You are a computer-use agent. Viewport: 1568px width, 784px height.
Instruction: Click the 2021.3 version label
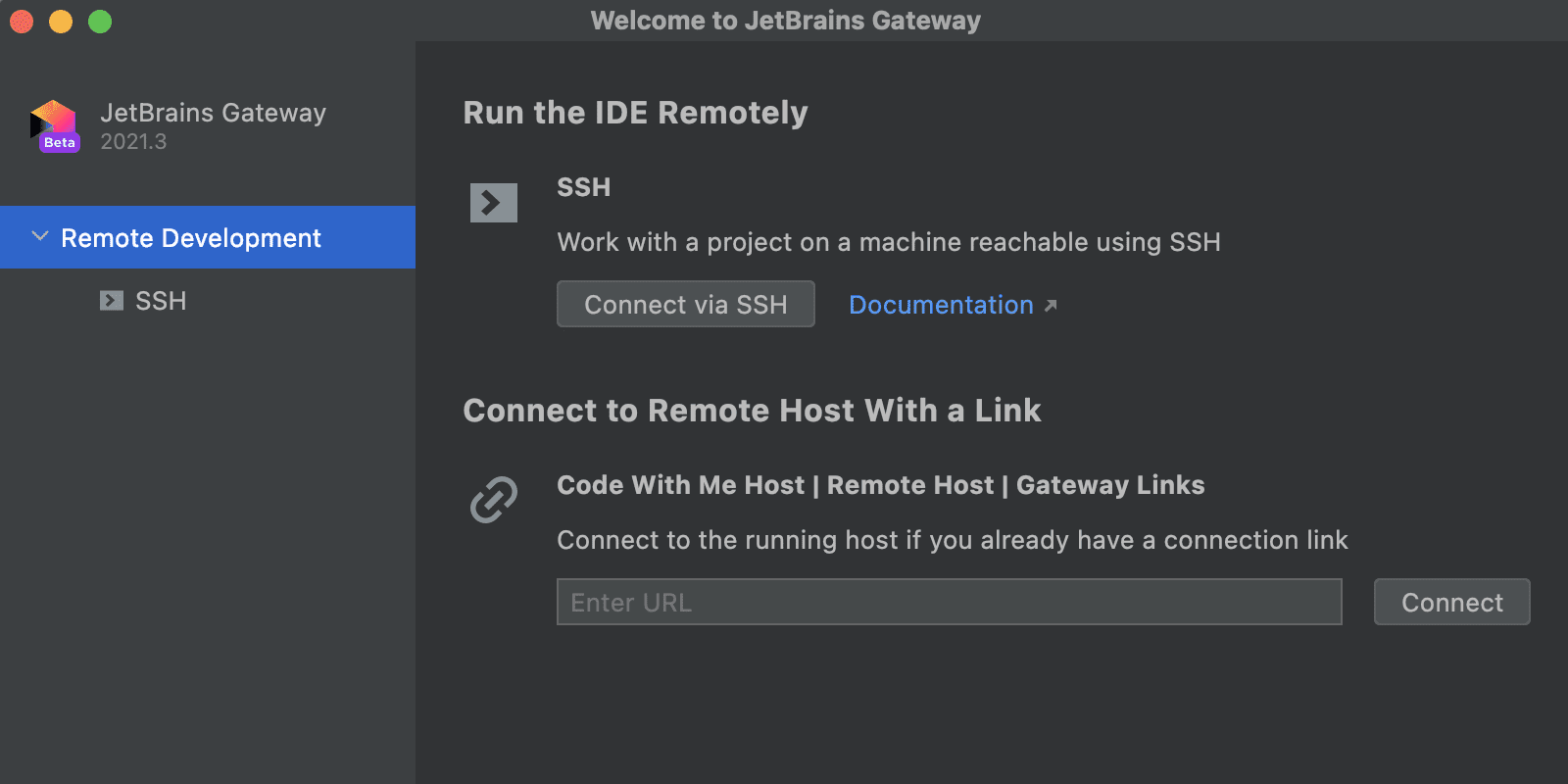coord(133,142)
